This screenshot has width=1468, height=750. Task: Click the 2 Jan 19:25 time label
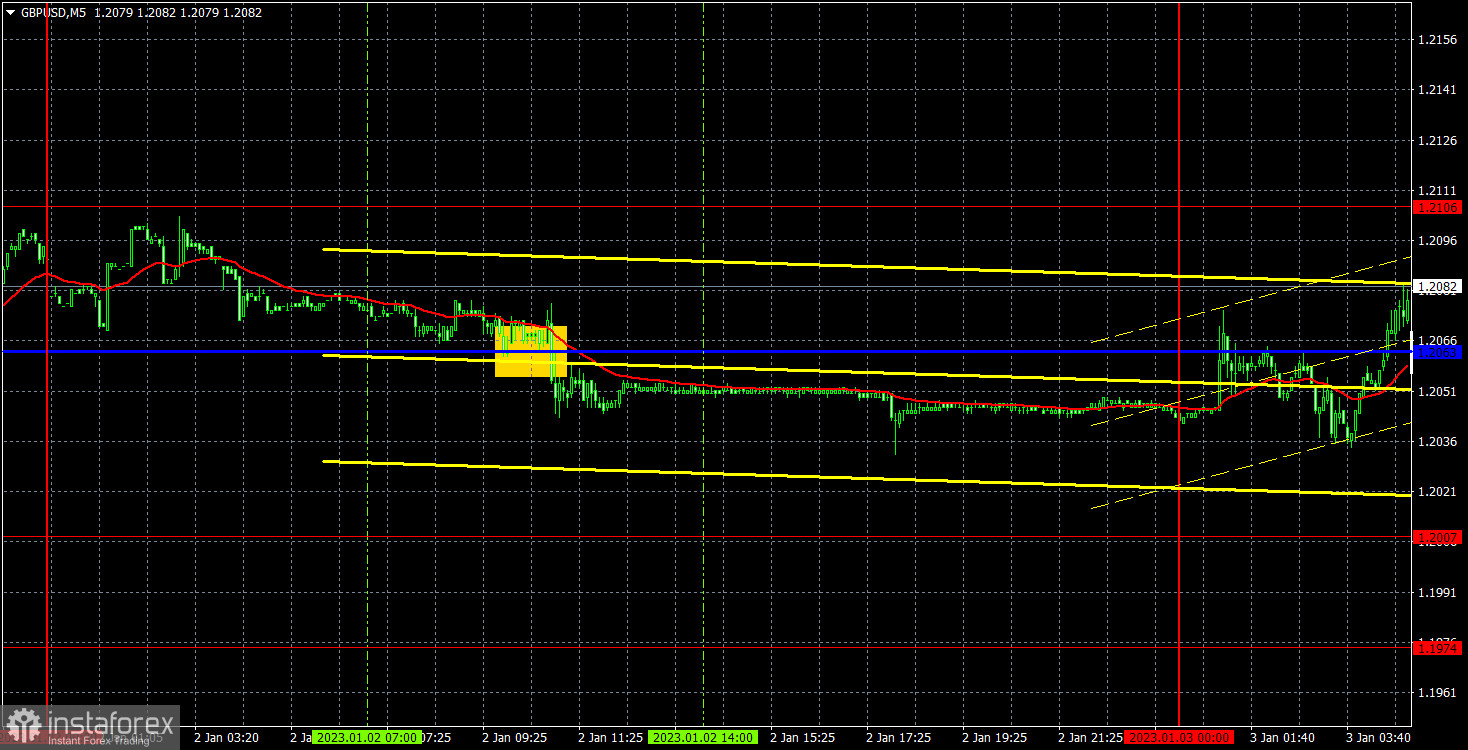(994, 737)
